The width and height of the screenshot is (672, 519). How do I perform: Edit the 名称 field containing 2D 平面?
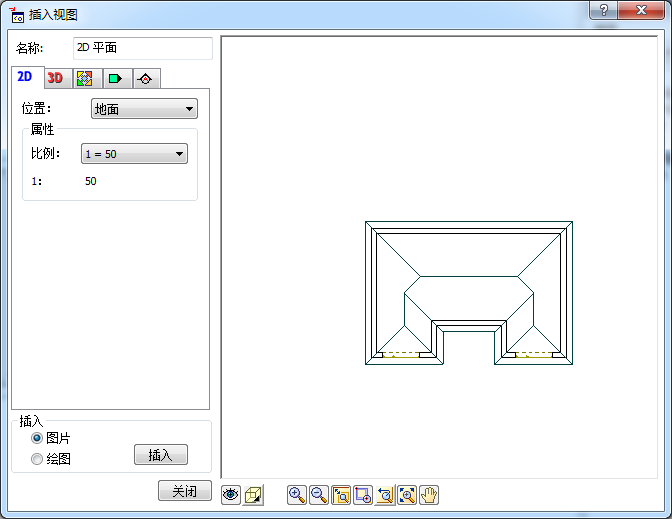[143, 48]
